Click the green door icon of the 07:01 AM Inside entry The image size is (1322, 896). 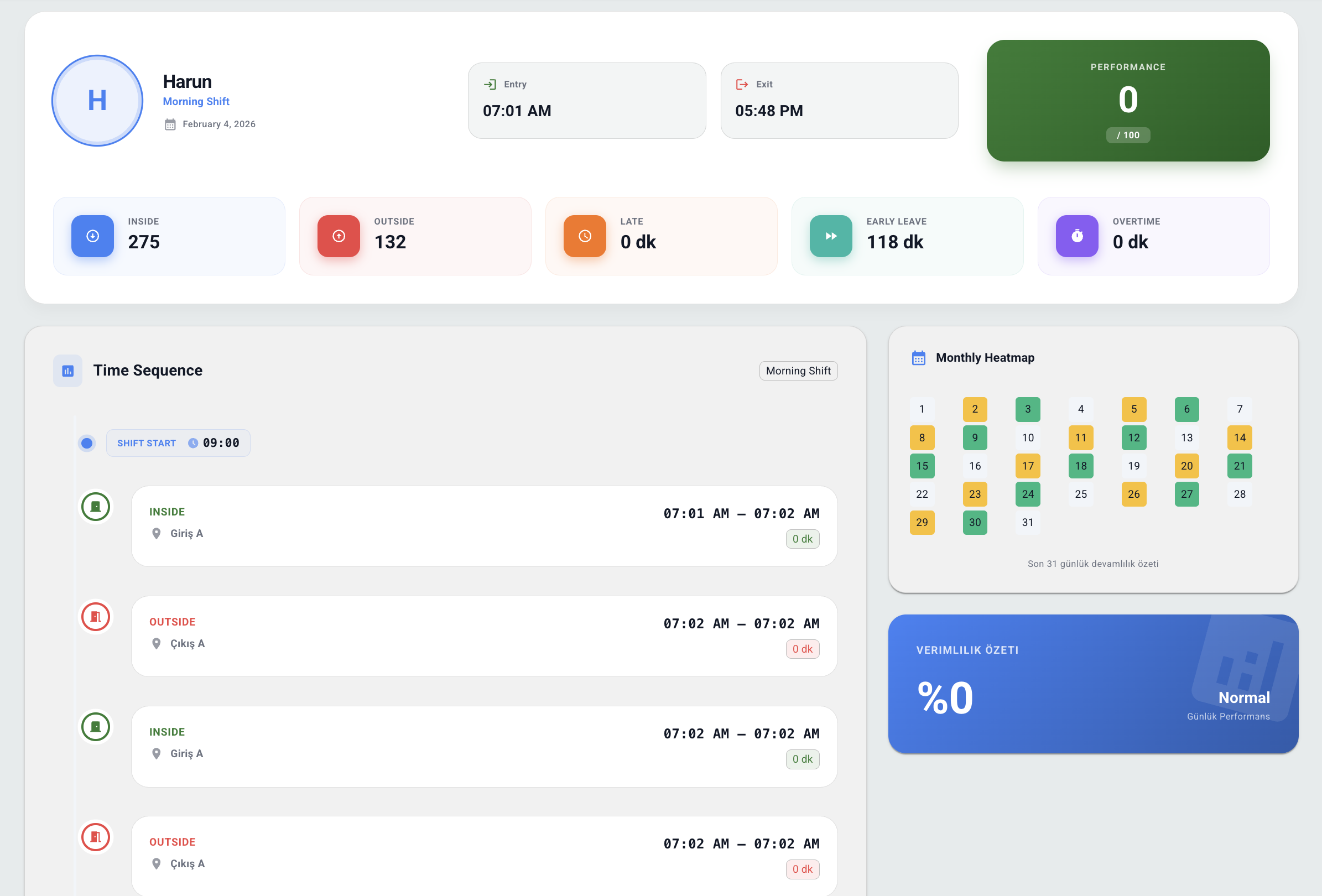[x=96, y=506]
